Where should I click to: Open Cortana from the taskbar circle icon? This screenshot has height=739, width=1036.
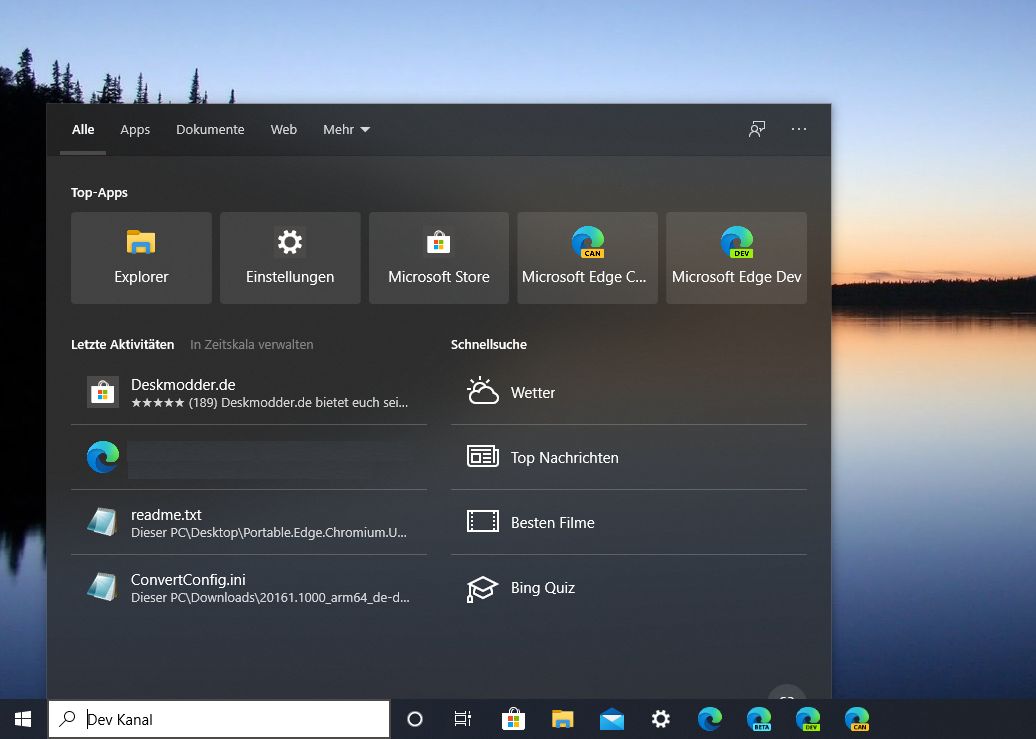[x=415, y=719]
